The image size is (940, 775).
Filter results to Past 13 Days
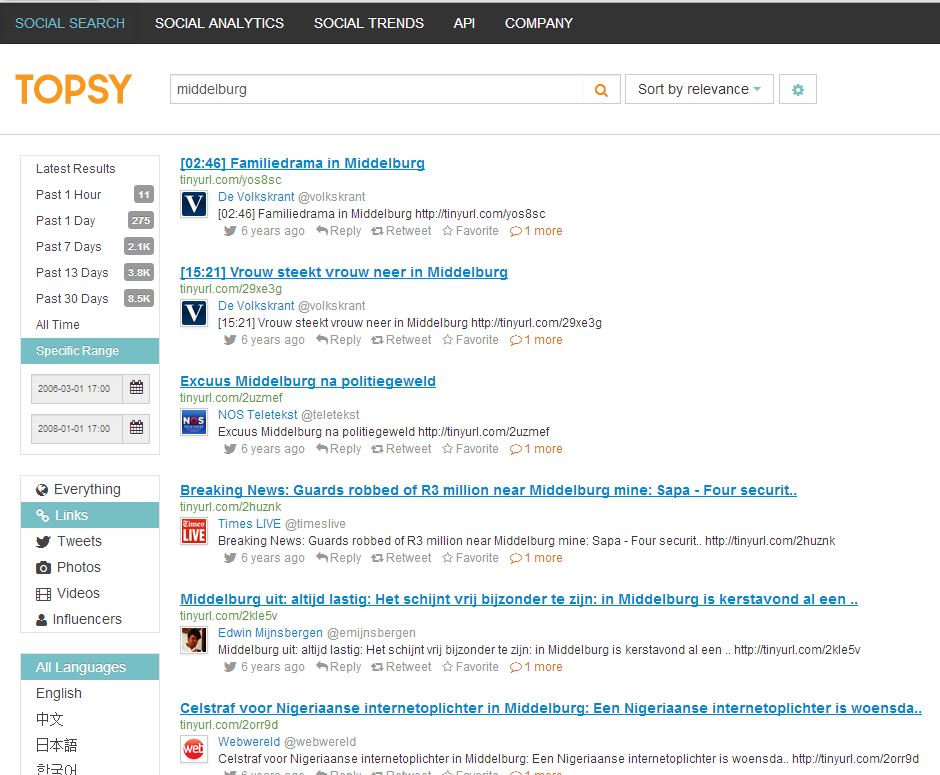90,272
